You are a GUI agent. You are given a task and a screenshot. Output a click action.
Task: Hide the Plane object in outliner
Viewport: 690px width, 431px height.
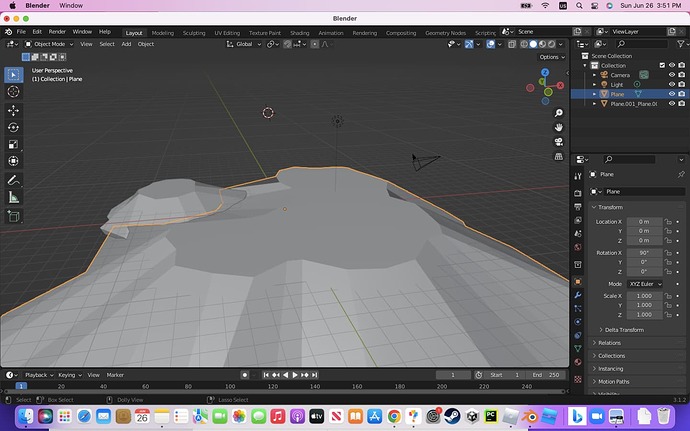point(672,94)
